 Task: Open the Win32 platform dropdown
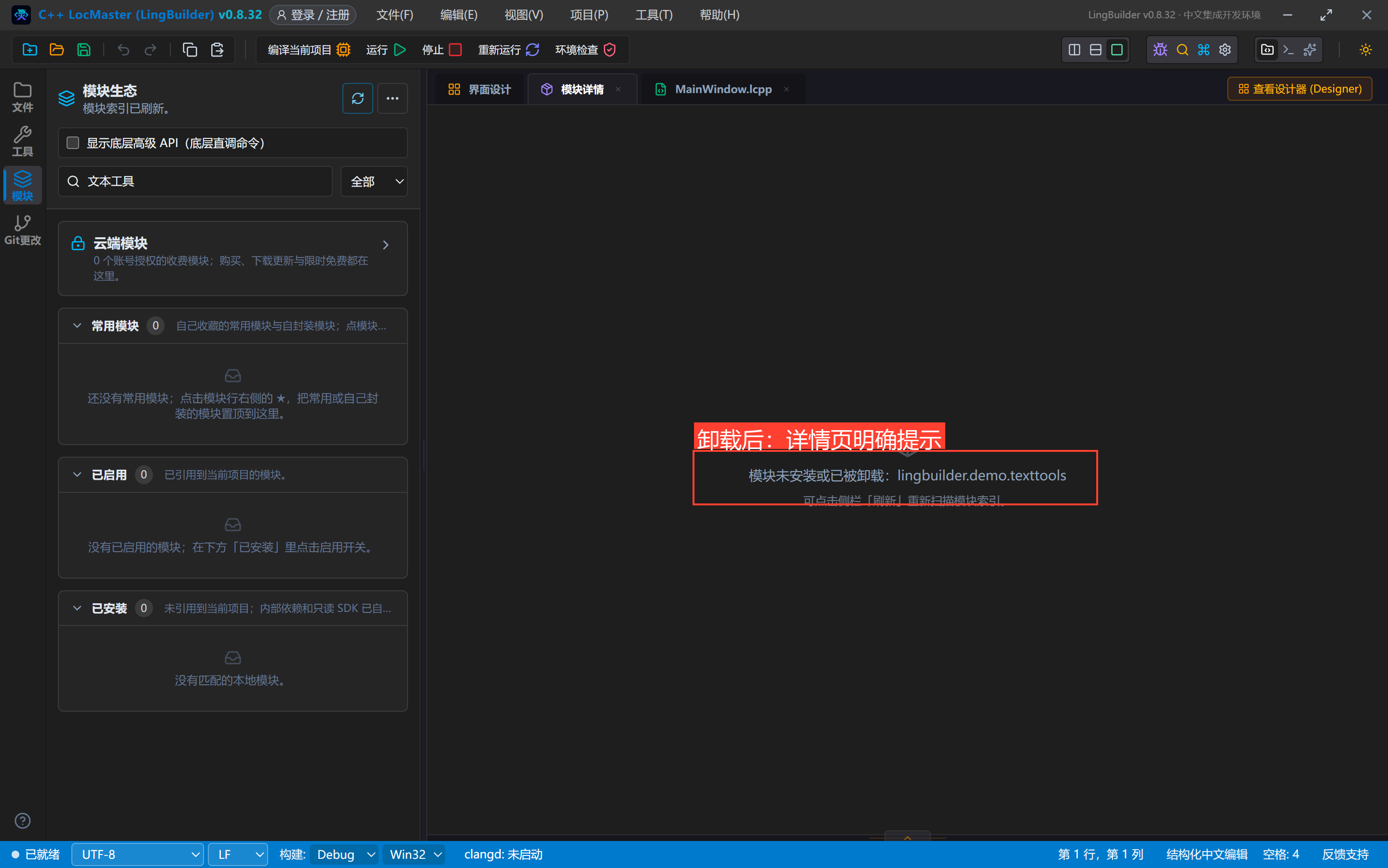(414, 854)
